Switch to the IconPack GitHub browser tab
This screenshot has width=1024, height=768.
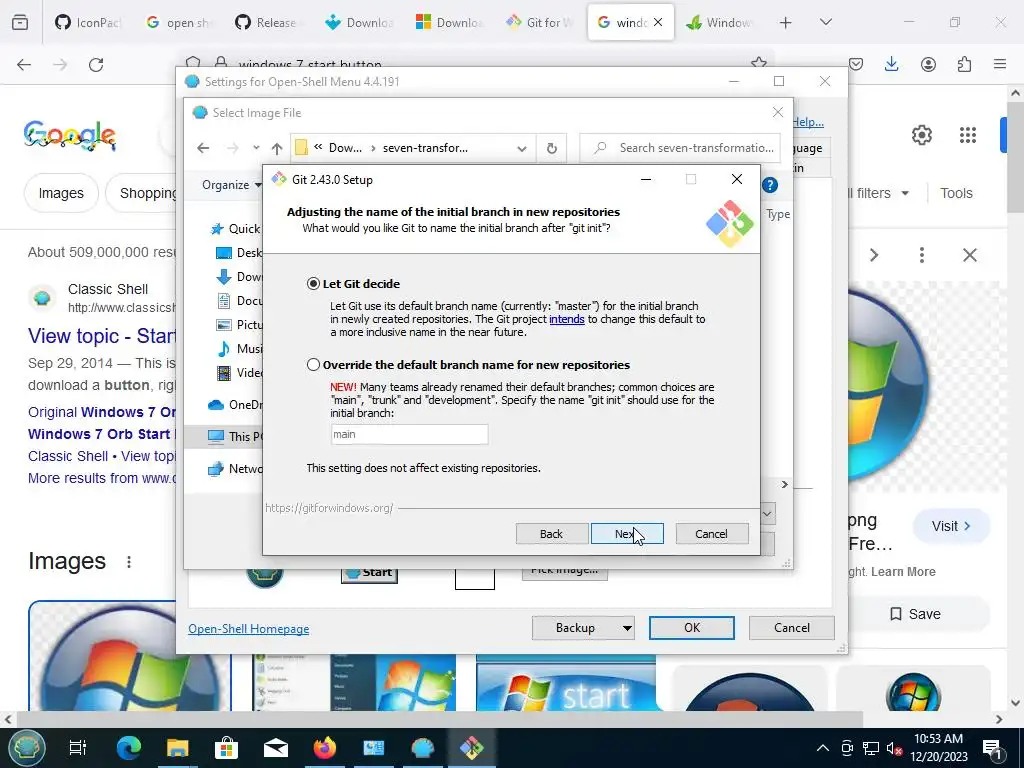[x=88, y=22]
